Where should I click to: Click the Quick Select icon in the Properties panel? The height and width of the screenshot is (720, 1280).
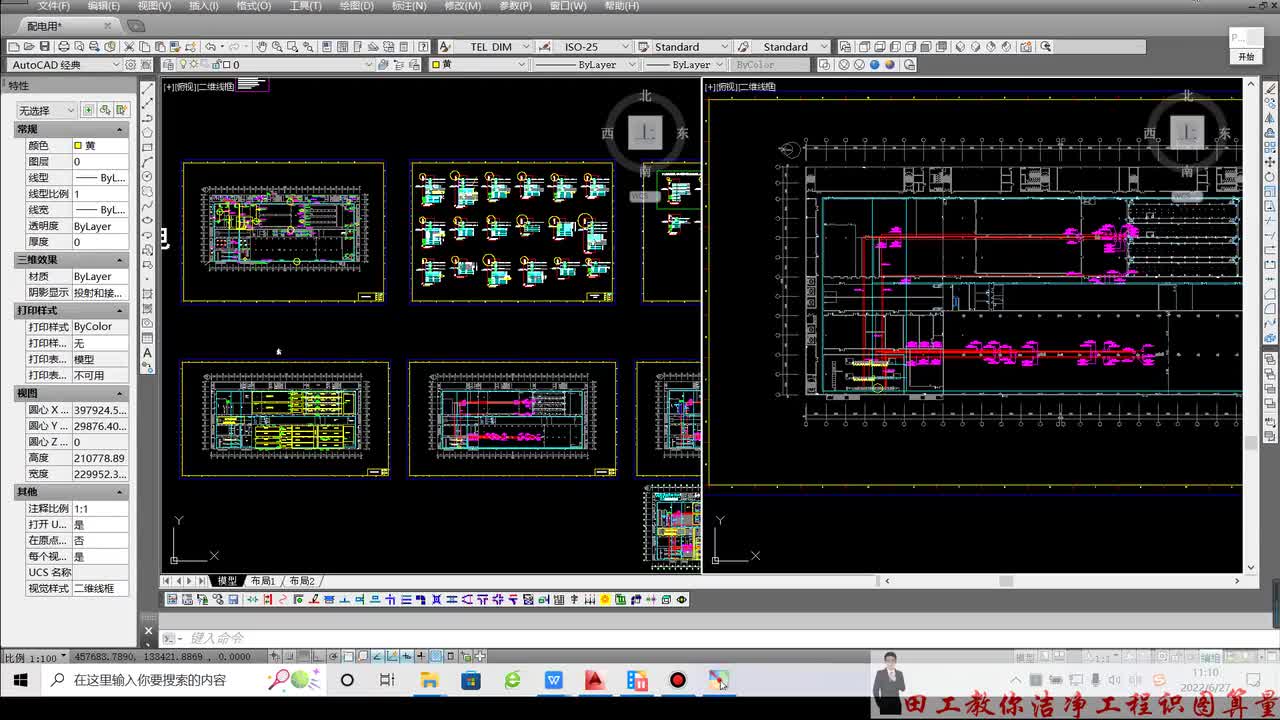121,110
